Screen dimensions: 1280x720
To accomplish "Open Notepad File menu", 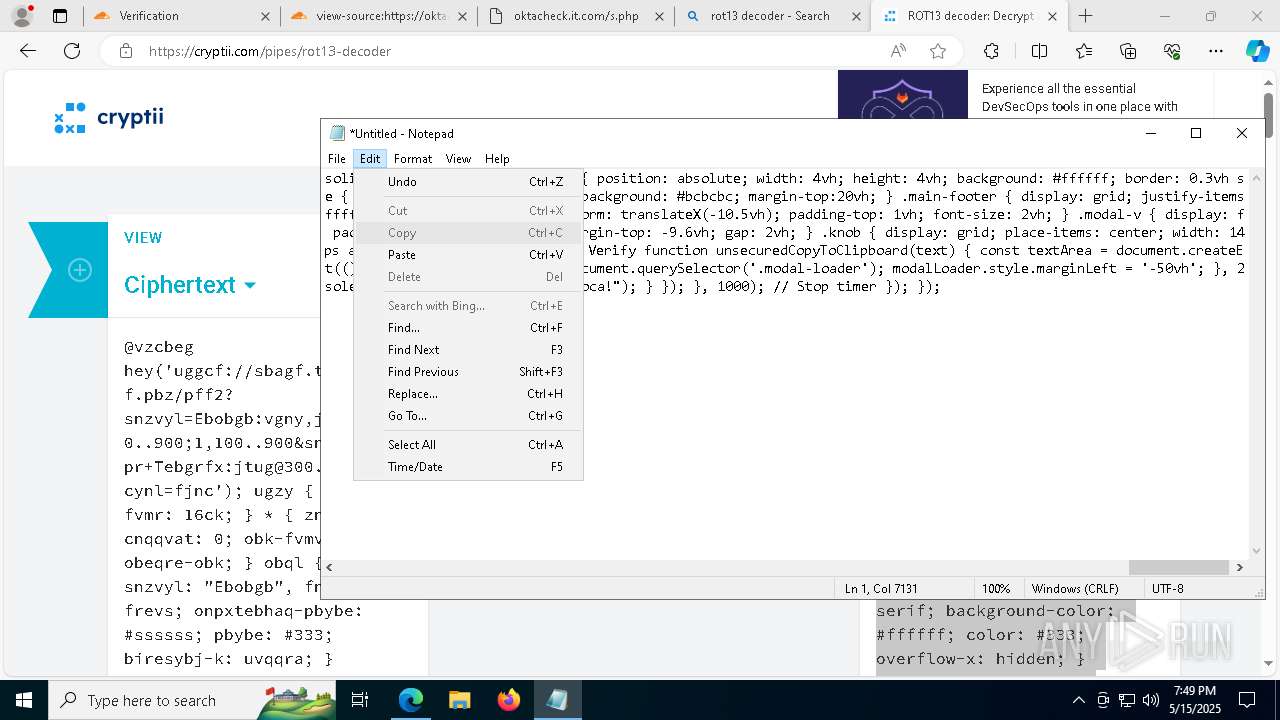I will (x=337, y=158).
